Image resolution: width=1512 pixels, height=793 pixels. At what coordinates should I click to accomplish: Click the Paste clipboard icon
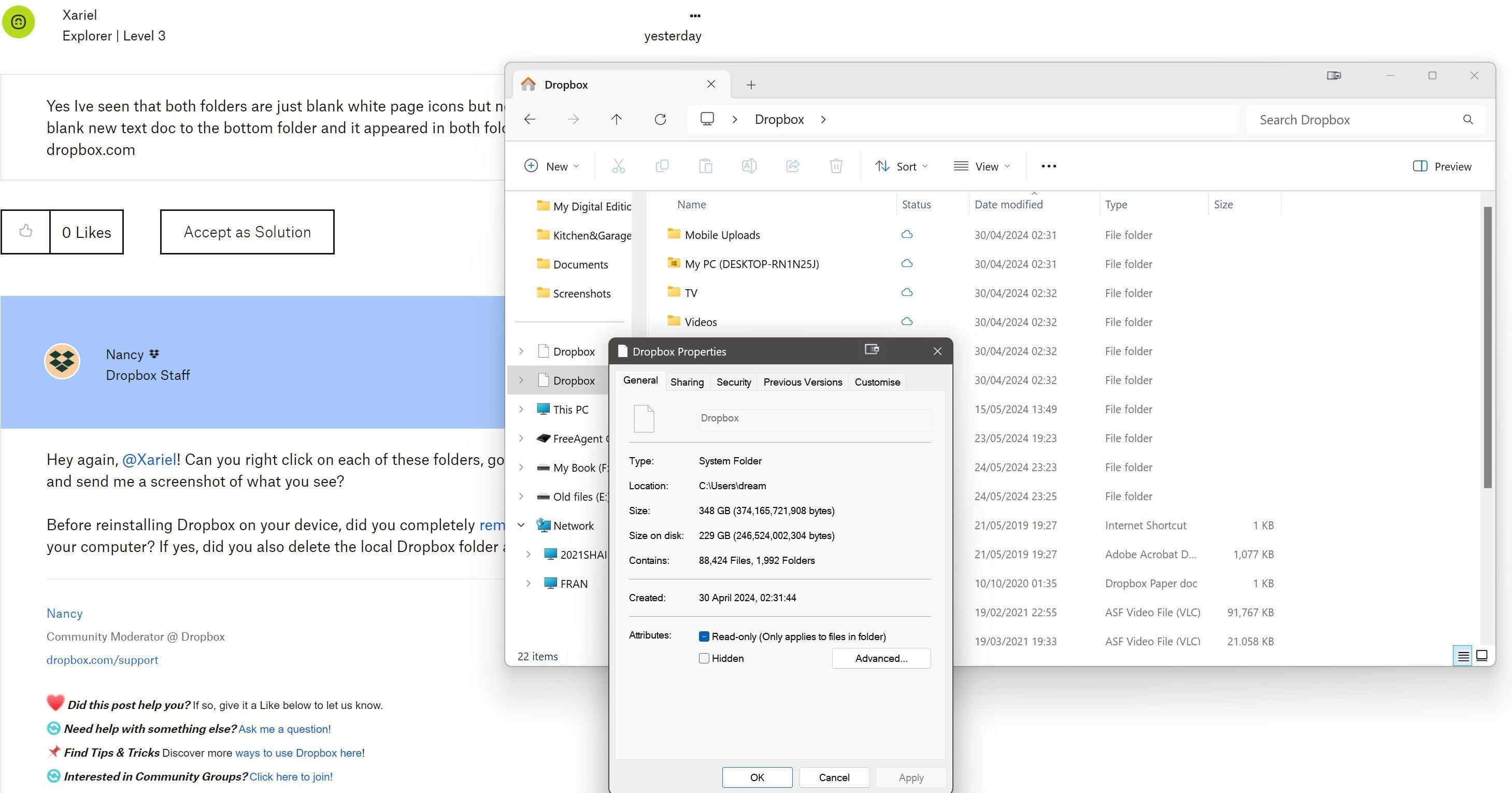(706, 166)
